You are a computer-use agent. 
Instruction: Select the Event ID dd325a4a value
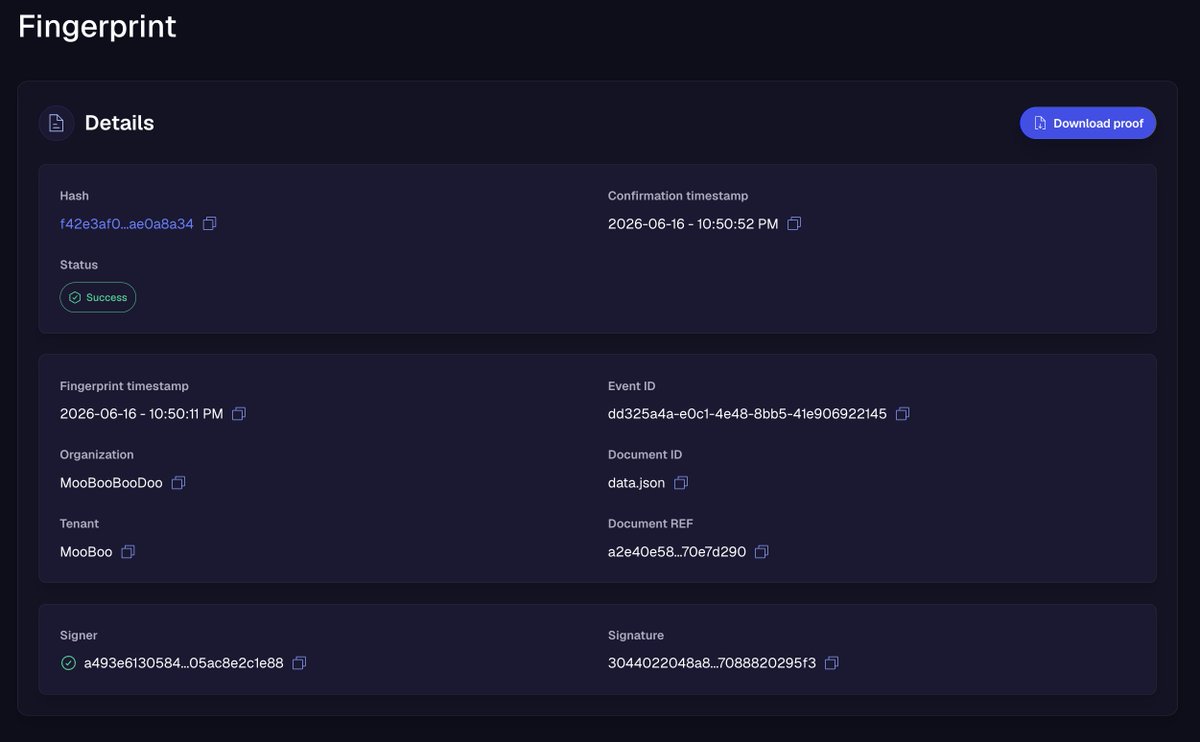pyautogui.click(x=747, y=414)
